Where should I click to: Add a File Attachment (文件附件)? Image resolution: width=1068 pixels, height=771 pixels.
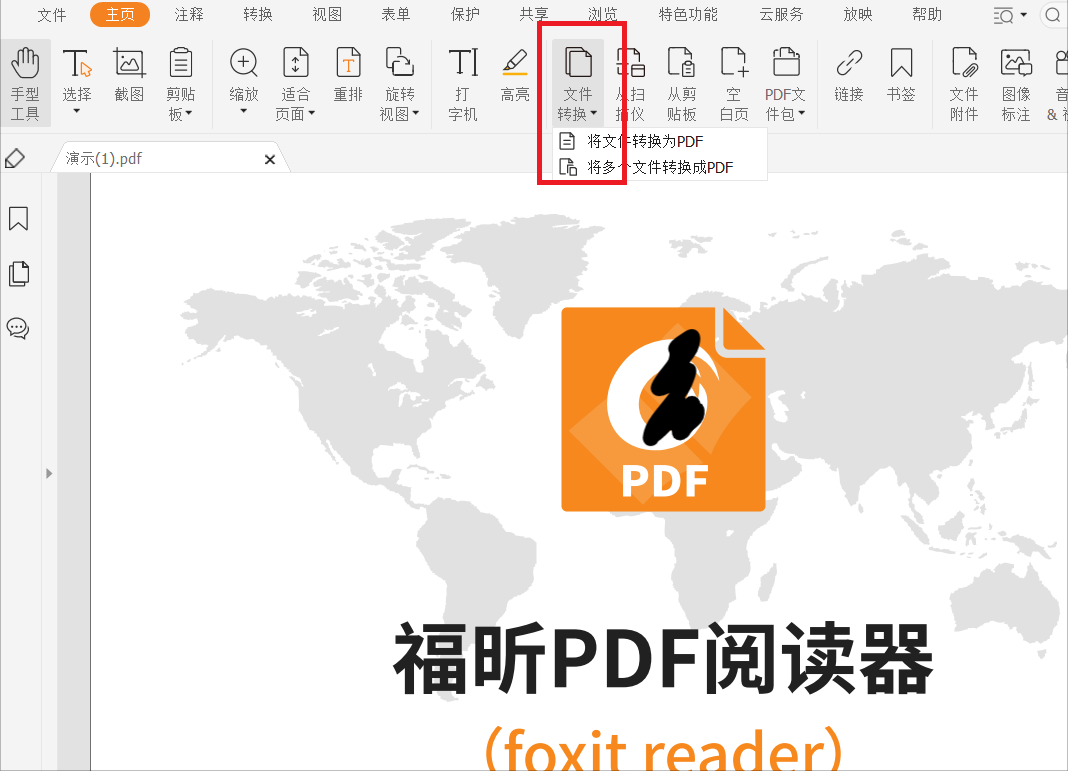(x=963, y=82)
